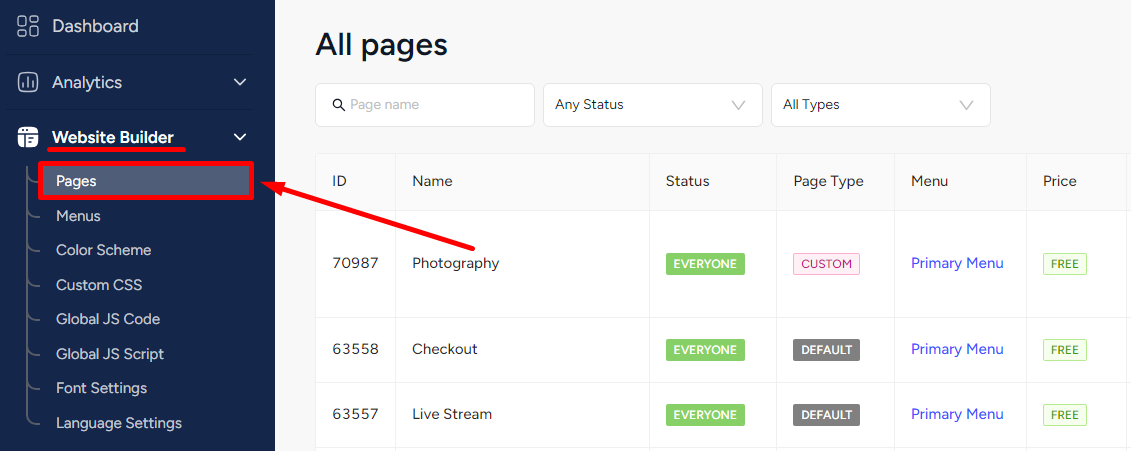The width and height of the screenshot is (1131, 451).
Task: Focus the Page name search field
Action: 425,105
